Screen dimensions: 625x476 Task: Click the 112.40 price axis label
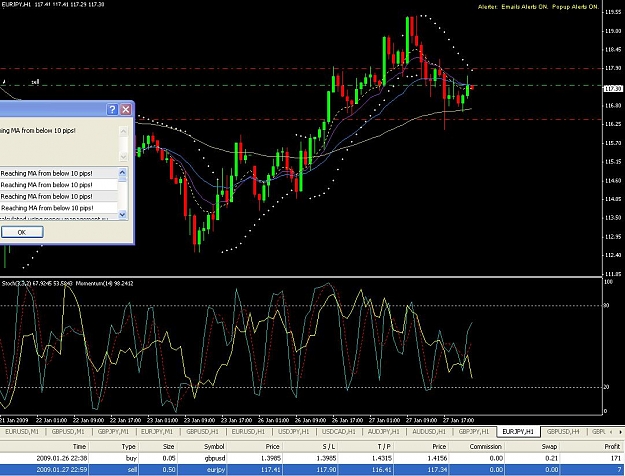point(613,255)
